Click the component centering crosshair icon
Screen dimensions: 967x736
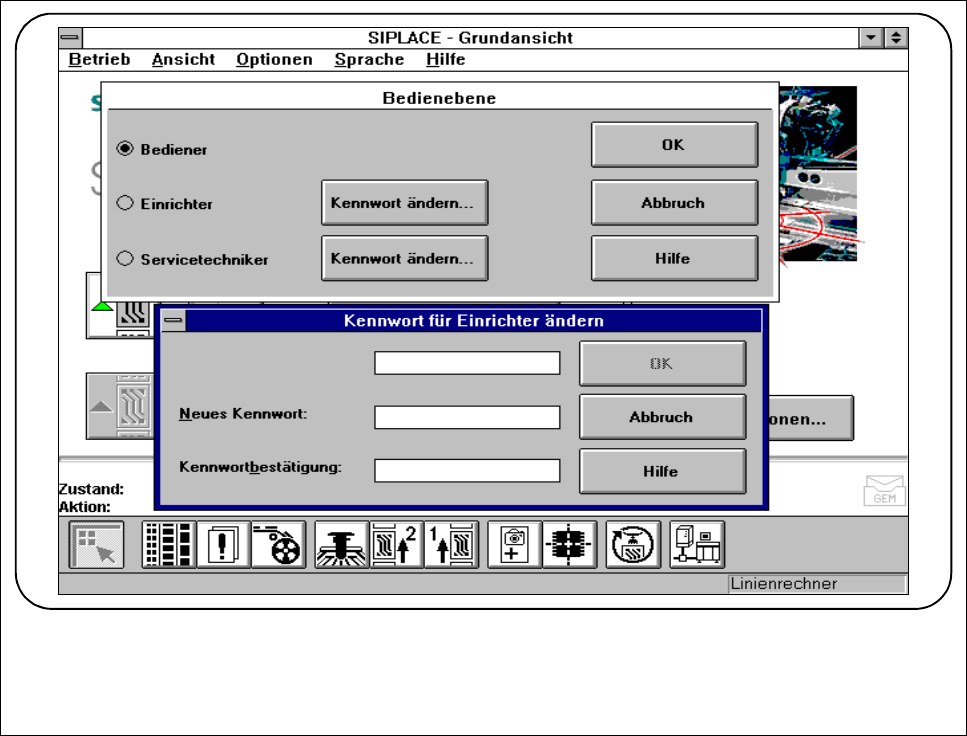[569, 545]
